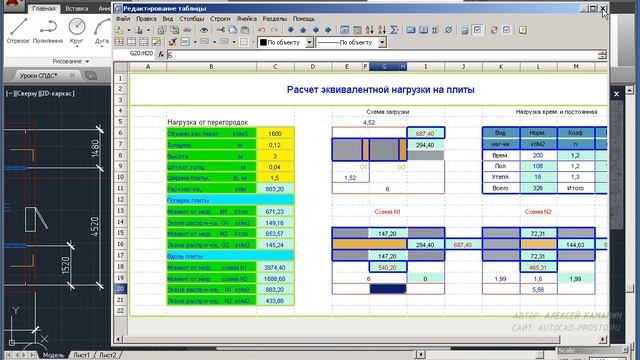Open the linetype По объекту dropdown arrow

click(x=382, y=42)
